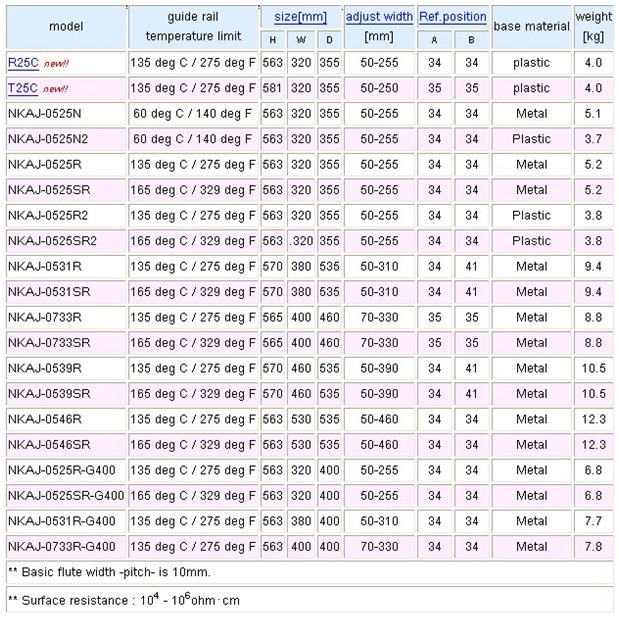619x617 pixels.
Task: Click plastic base material in R25C row
Action: pos(532,63)
